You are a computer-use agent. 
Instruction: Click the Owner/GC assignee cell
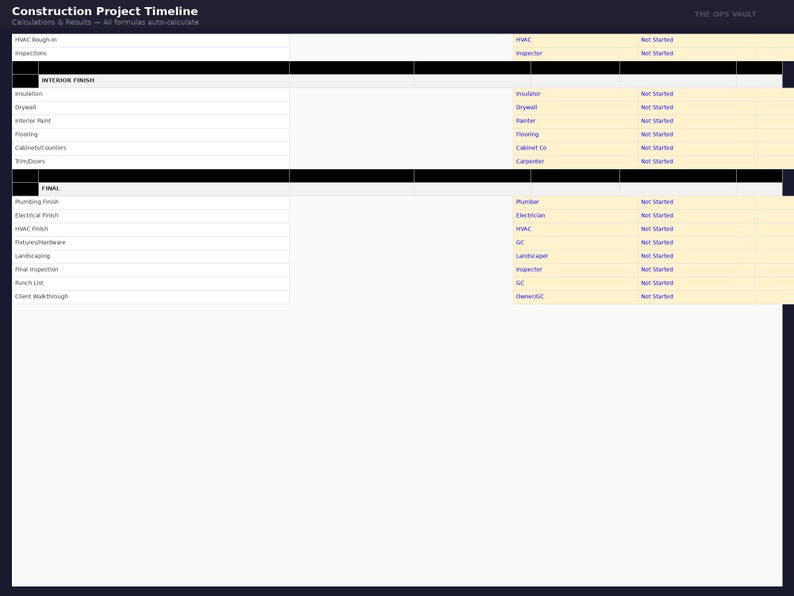pyautogui.click(x=575, y=297)
